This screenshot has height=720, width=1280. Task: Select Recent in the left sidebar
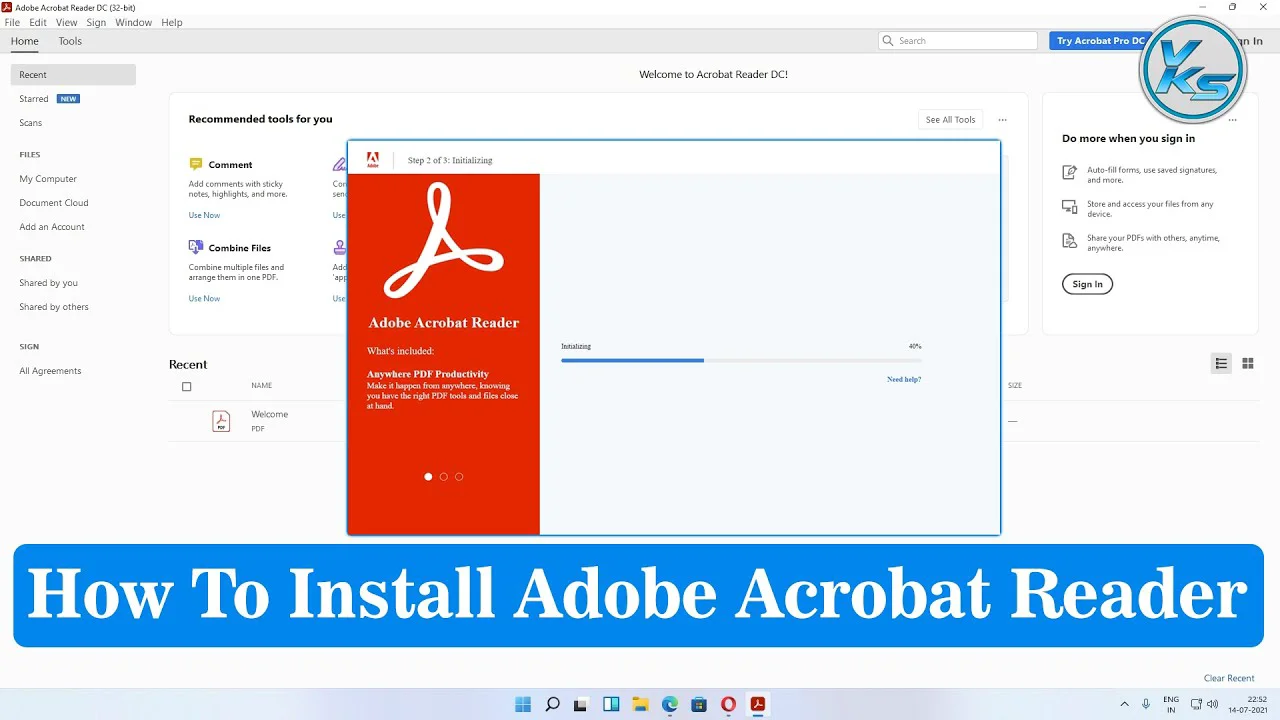[73, 75]
